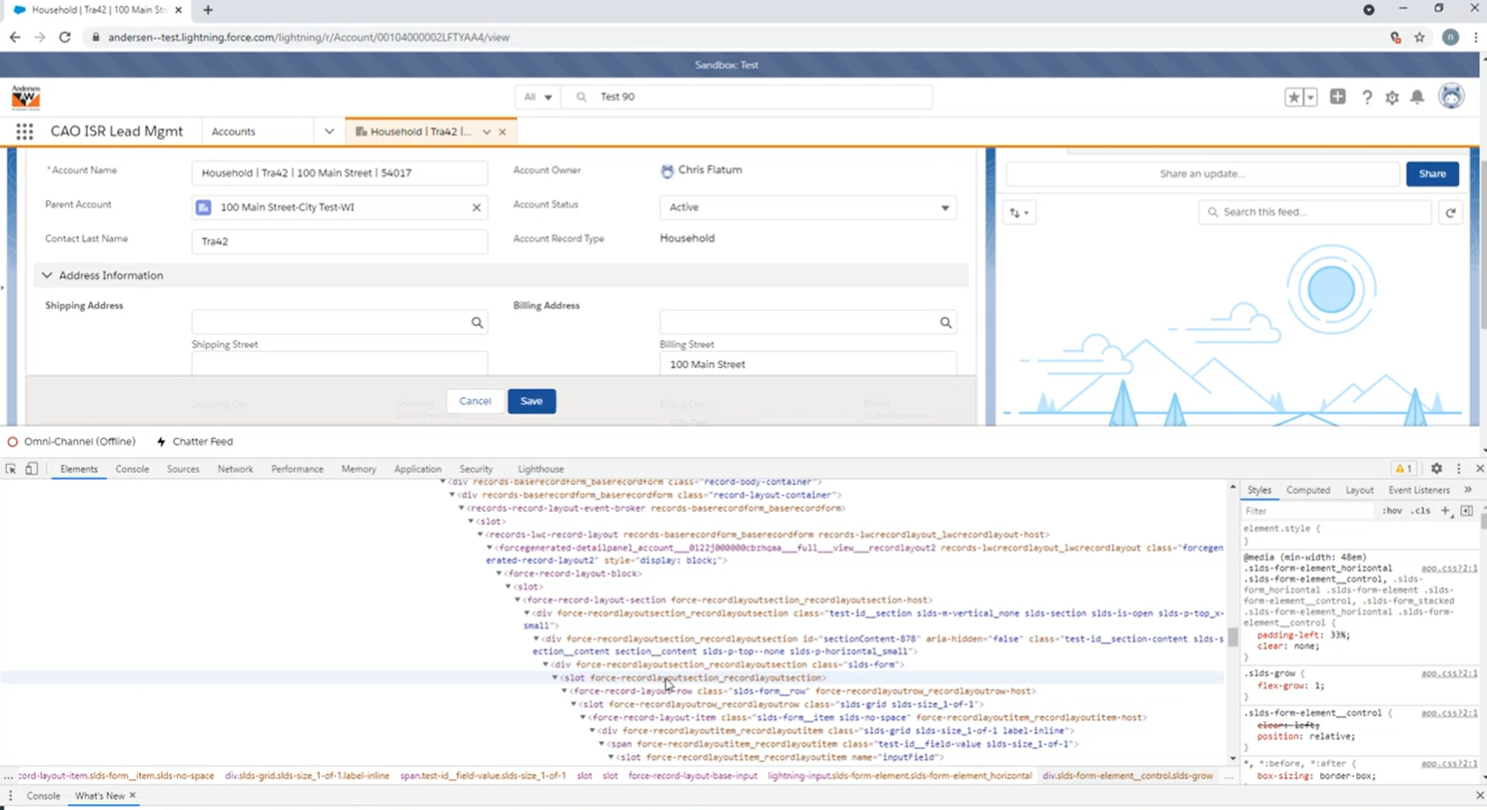Click the Save button

coord(531,401)
